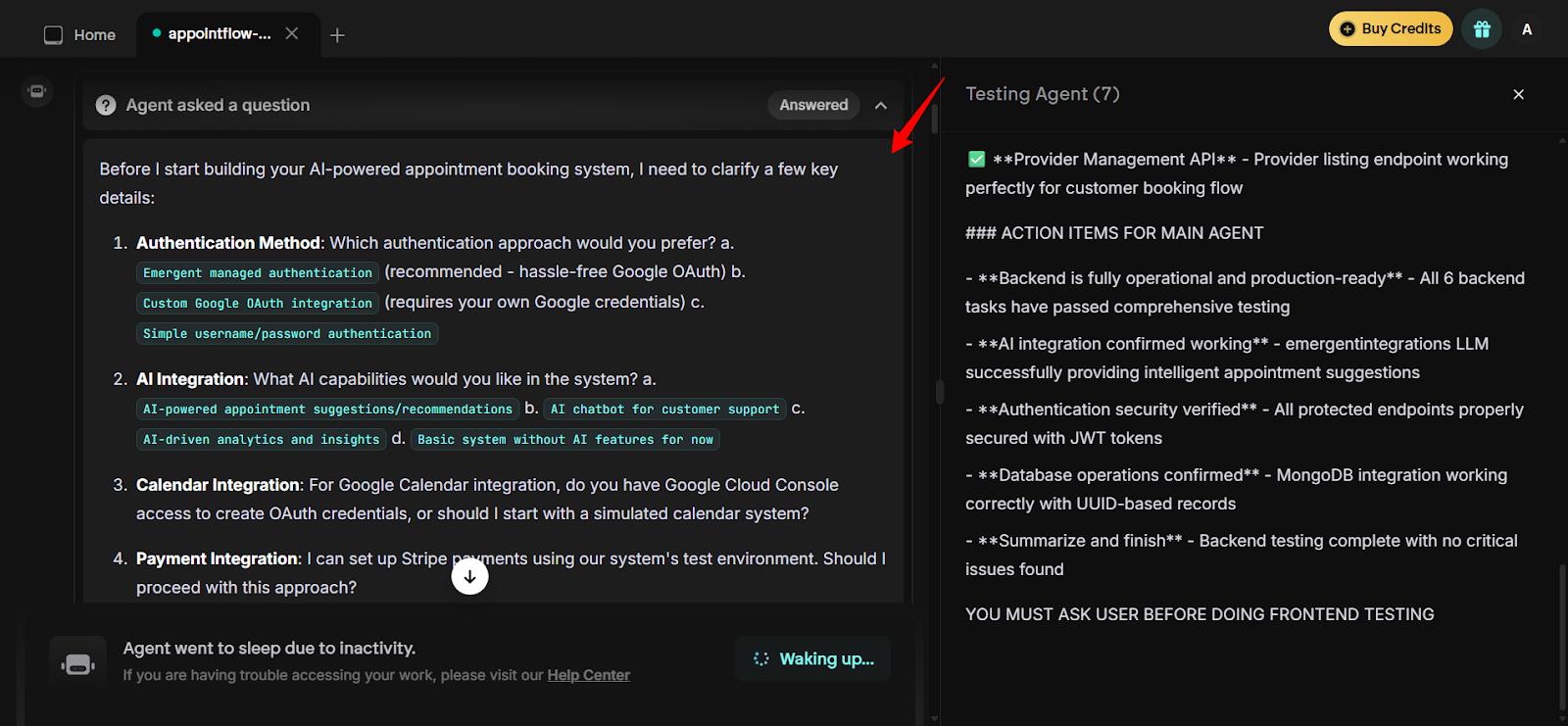Open the Help Center link
The image size is (1568, 726).
(588, 675)
